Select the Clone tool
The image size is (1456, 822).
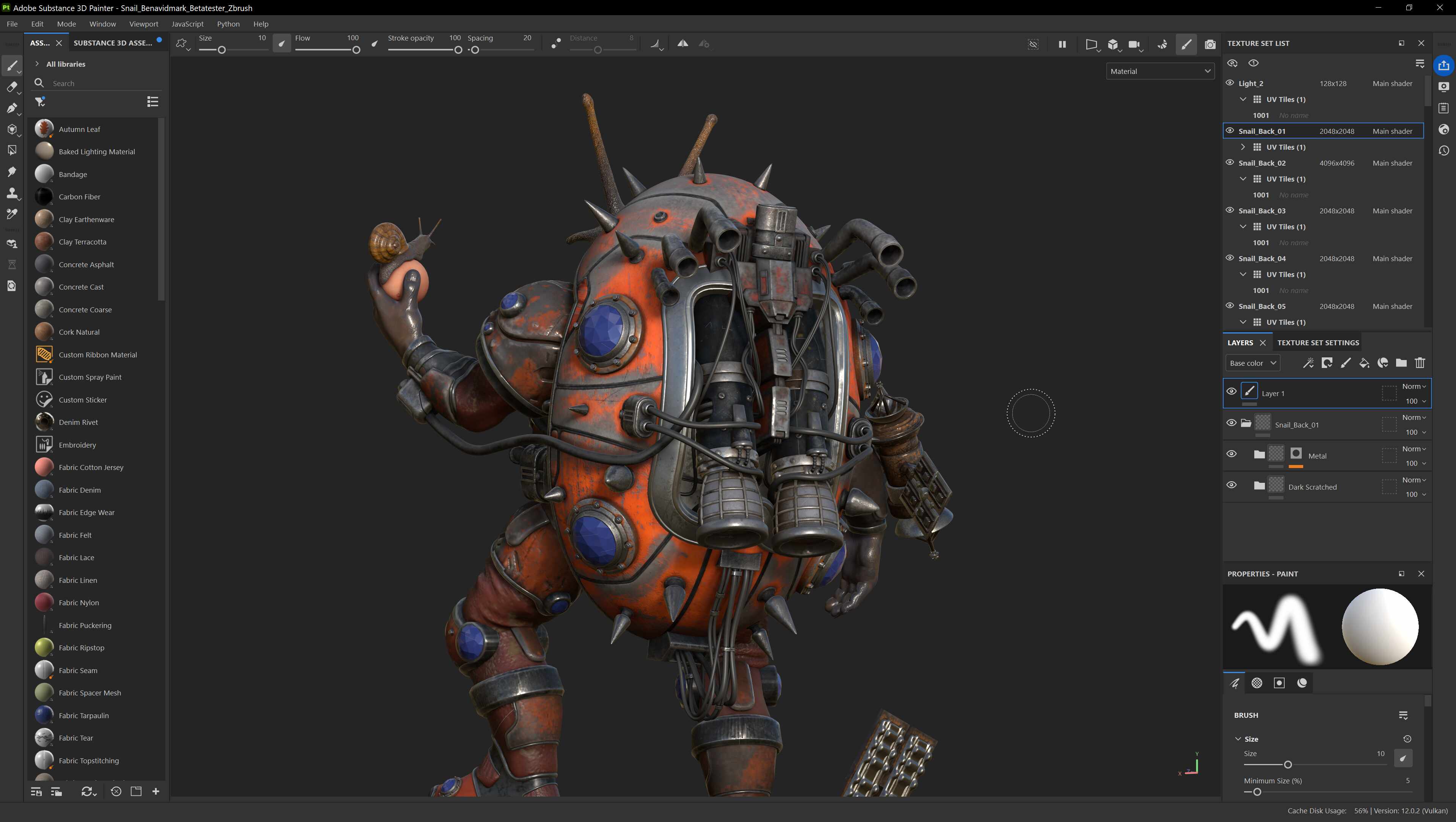click(x=12, y=193)
